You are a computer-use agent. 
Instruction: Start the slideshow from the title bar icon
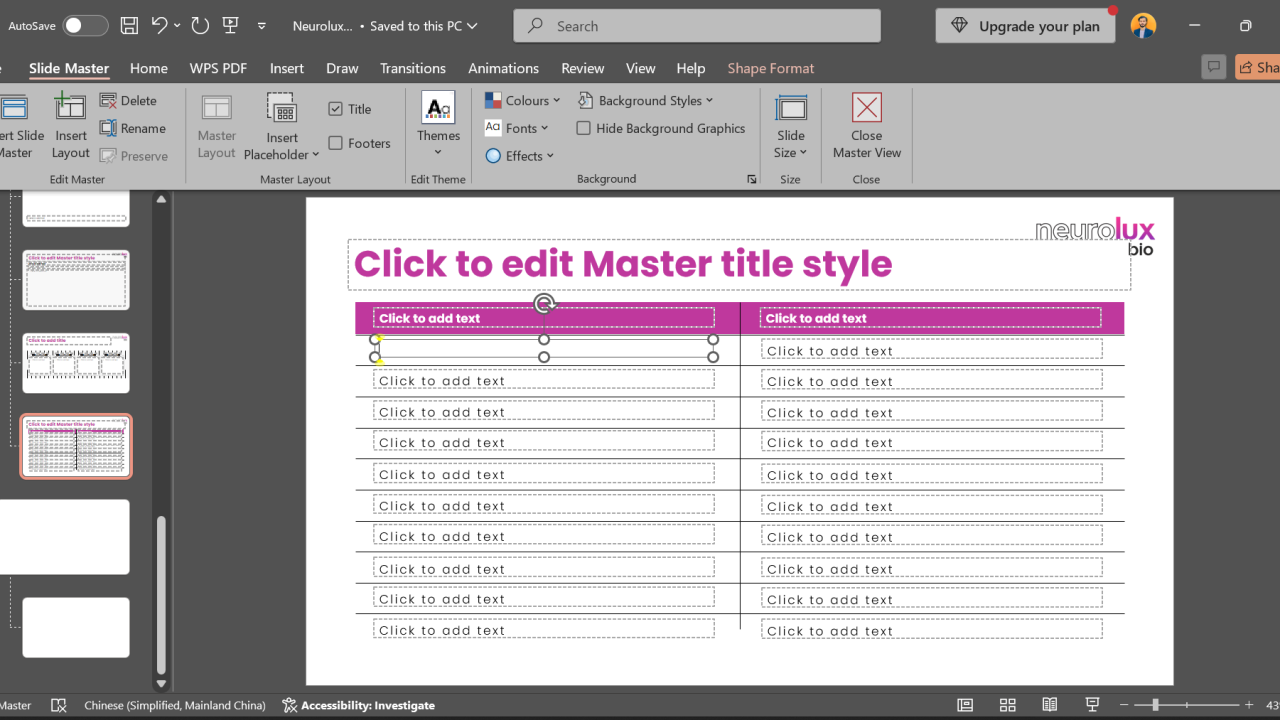pos(231,26)
